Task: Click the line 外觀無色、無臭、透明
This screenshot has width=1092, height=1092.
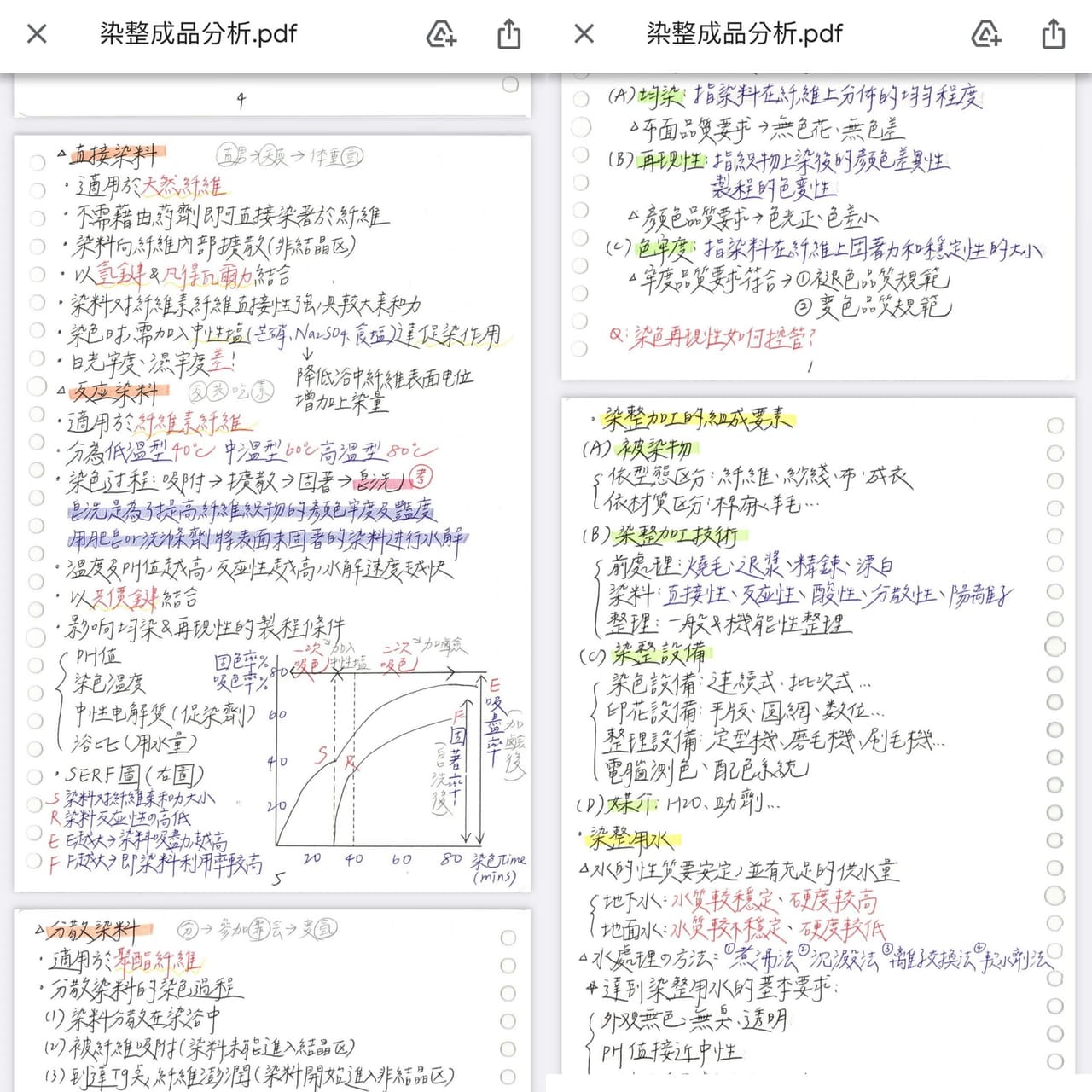Action: [694, 1020]
